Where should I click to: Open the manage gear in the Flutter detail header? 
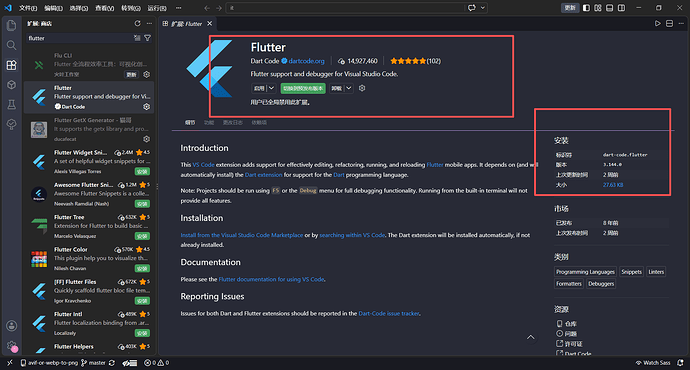362,88
